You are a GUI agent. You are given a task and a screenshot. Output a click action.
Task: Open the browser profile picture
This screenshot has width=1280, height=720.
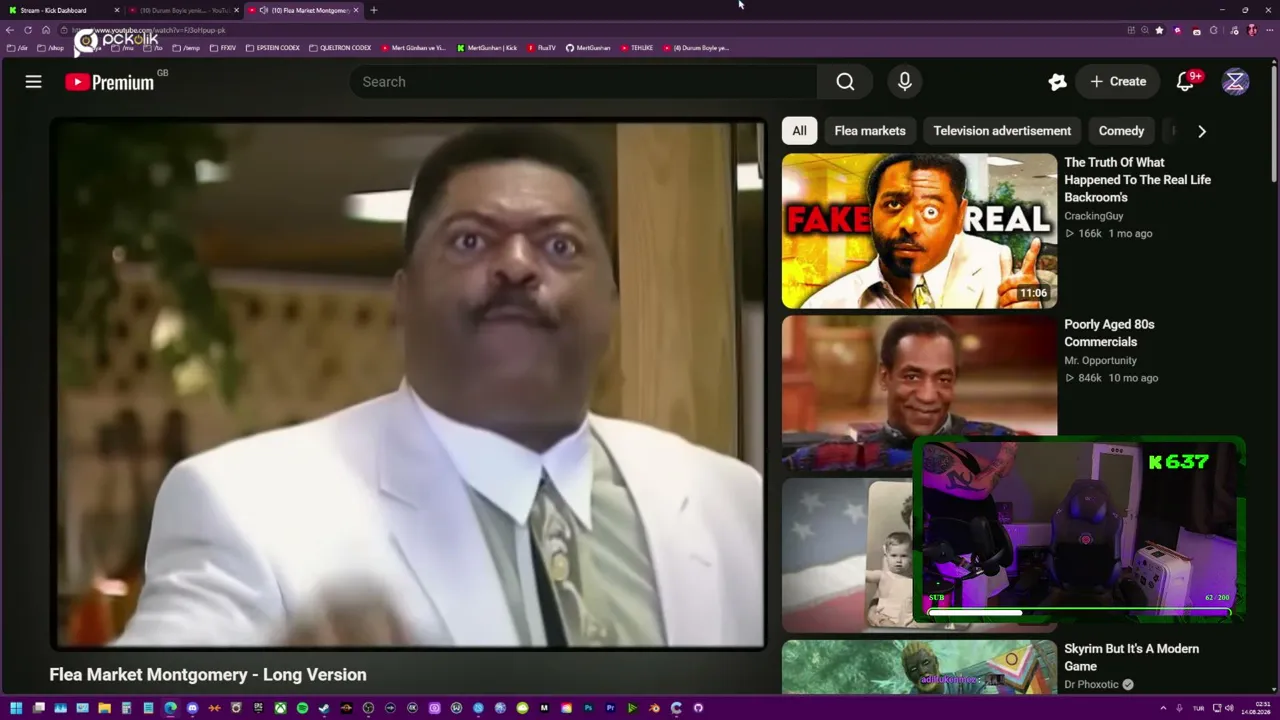coord(1251,30)
